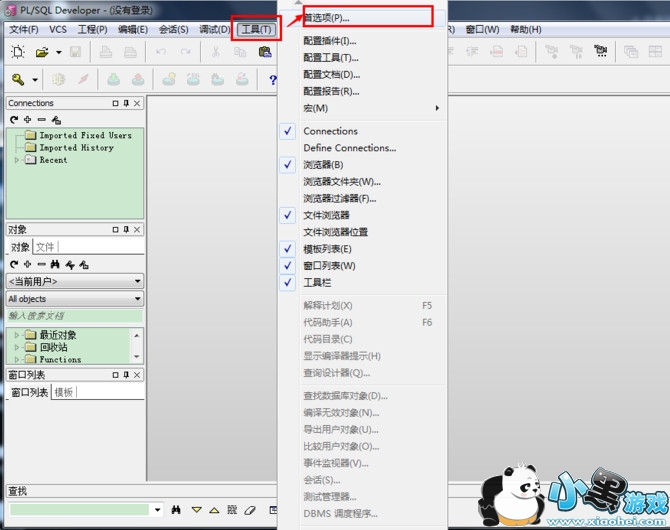
Task: Click the binoculars find icon in object panel
Action: [55, 265]
